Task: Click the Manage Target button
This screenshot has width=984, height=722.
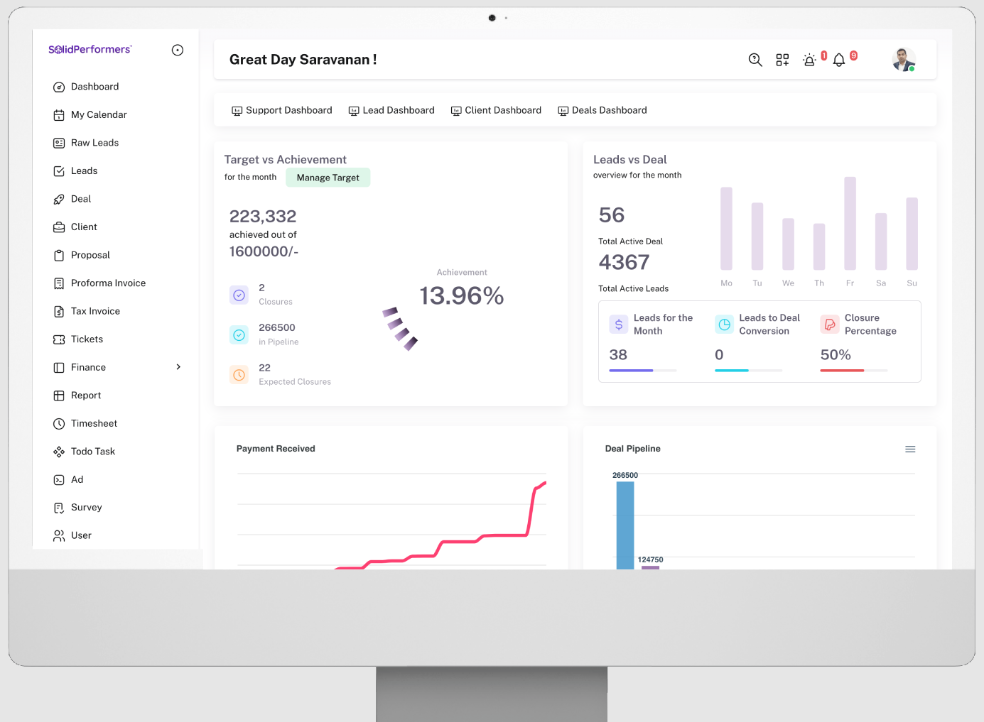Action: pyautogui.click(x=328, y=178)
